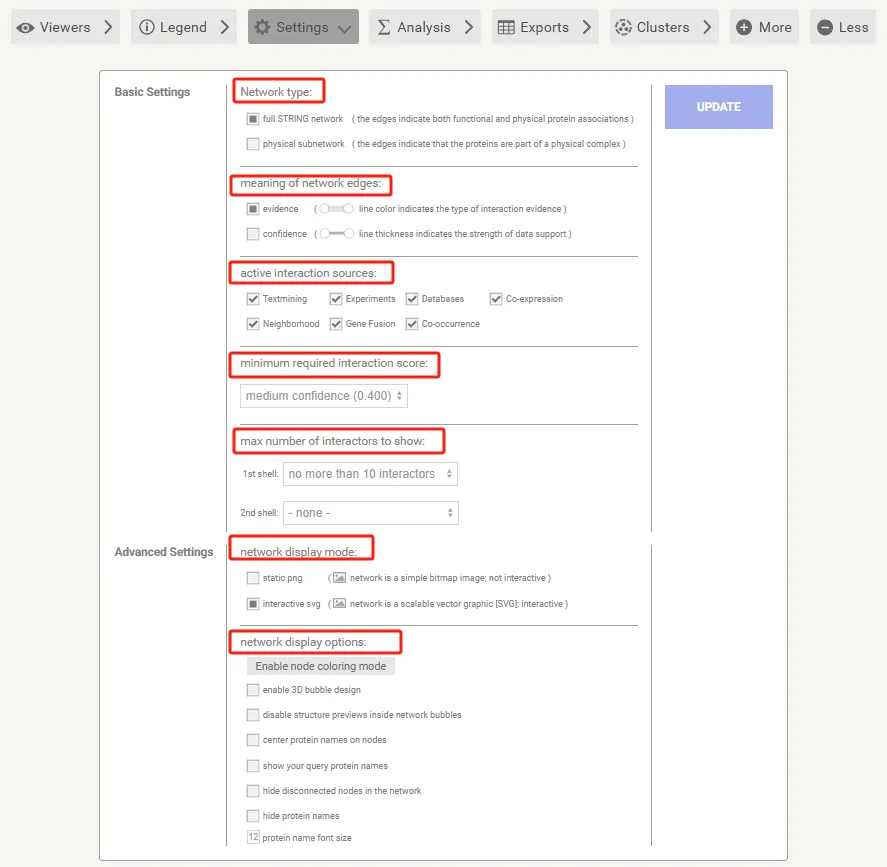Click the table icon on Exports tab

click(x=506, y=28)
